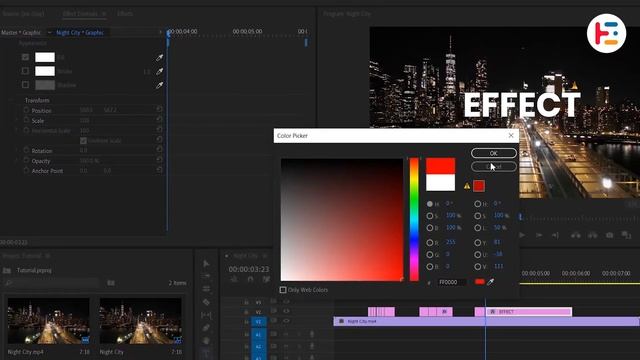This screenshot has width=640, height=360.
Task: Use the Shadow eyedropper icon
Action: (x=160, y=85)
